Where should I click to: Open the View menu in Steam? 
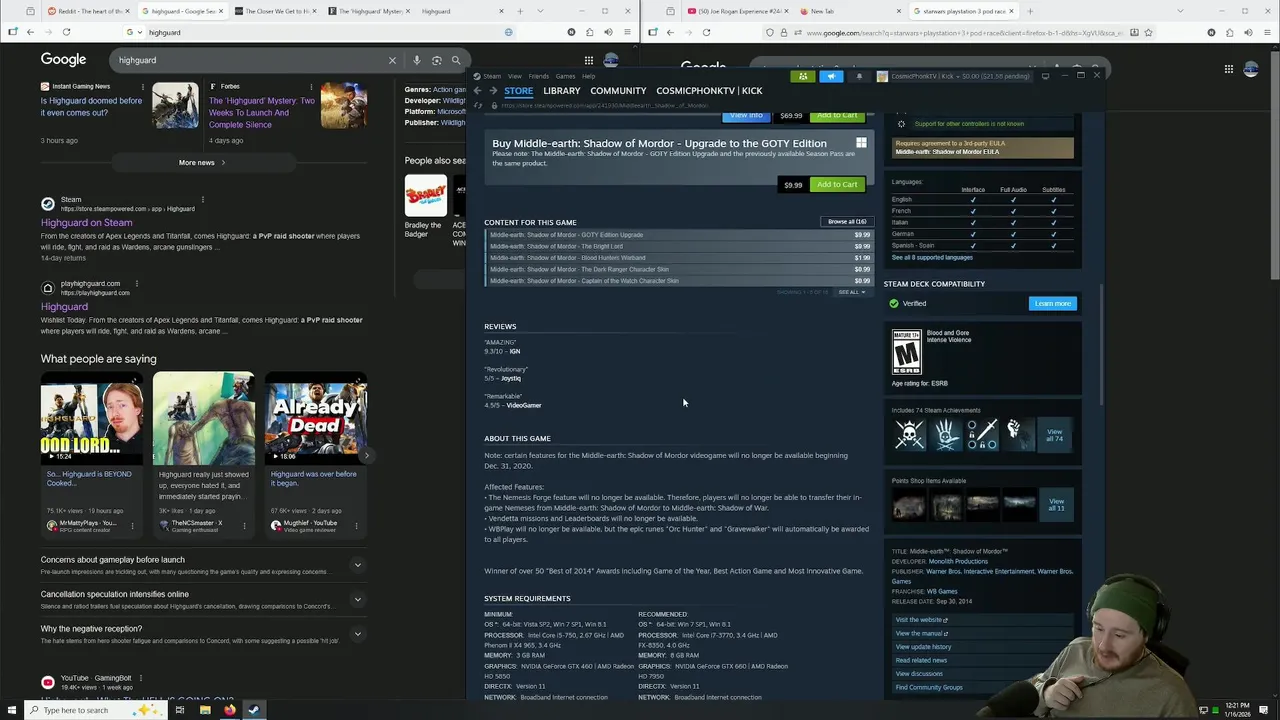point(514,76)
